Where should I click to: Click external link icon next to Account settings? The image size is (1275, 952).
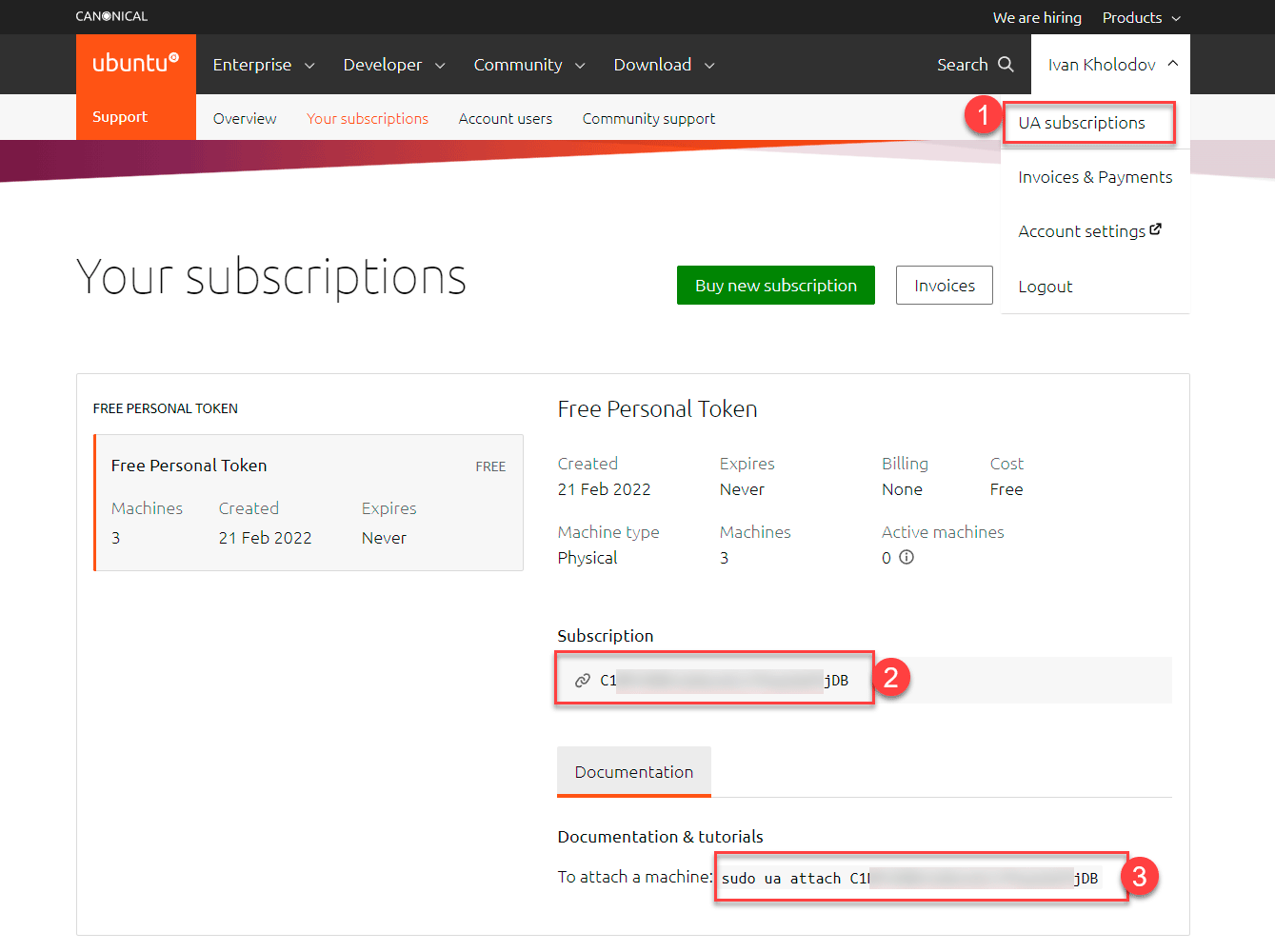coord(1156,229)
